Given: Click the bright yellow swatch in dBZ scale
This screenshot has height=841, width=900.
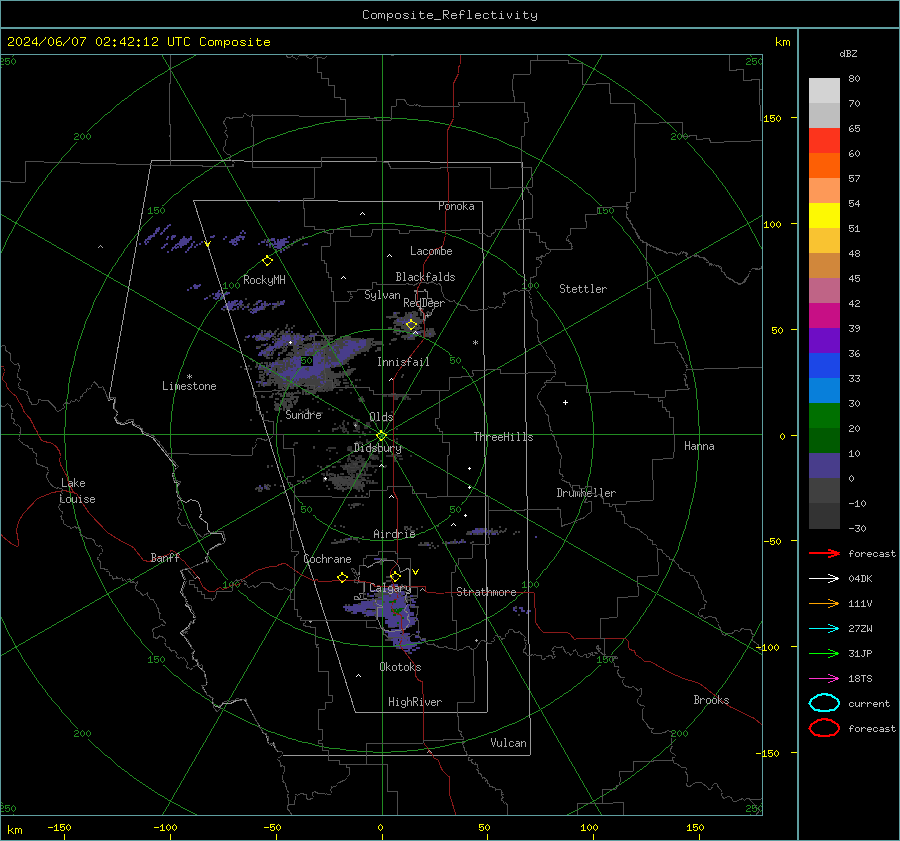Looking at the screenshot, I should [x=824, y=216].
